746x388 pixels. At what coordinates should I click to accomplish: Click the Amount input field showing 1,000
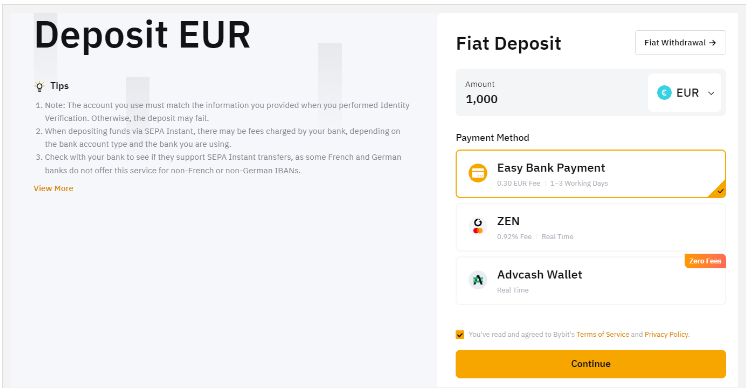point(551,93)
